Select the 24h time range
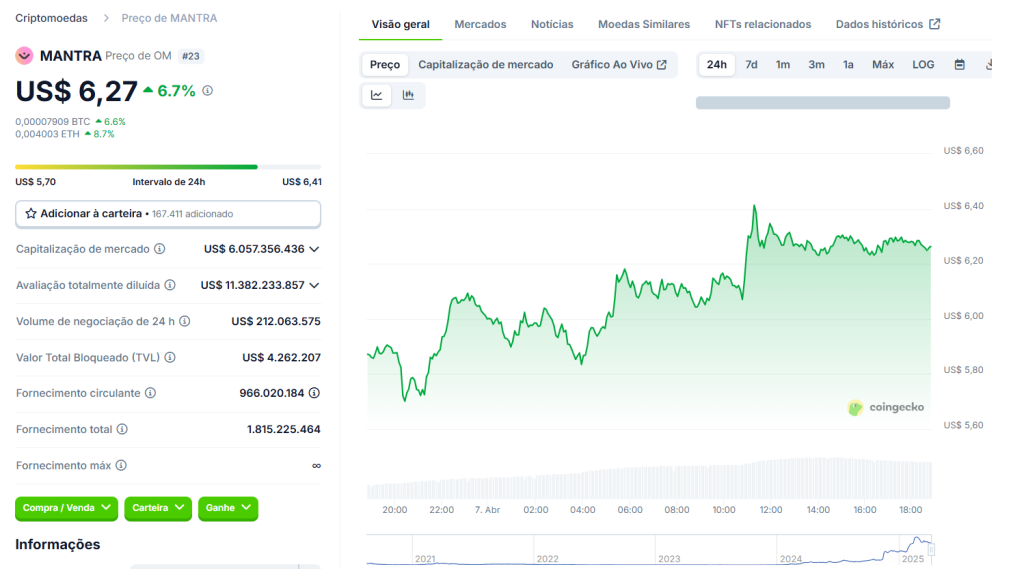Screen dimensions: 1024x569 pos(716,65)
